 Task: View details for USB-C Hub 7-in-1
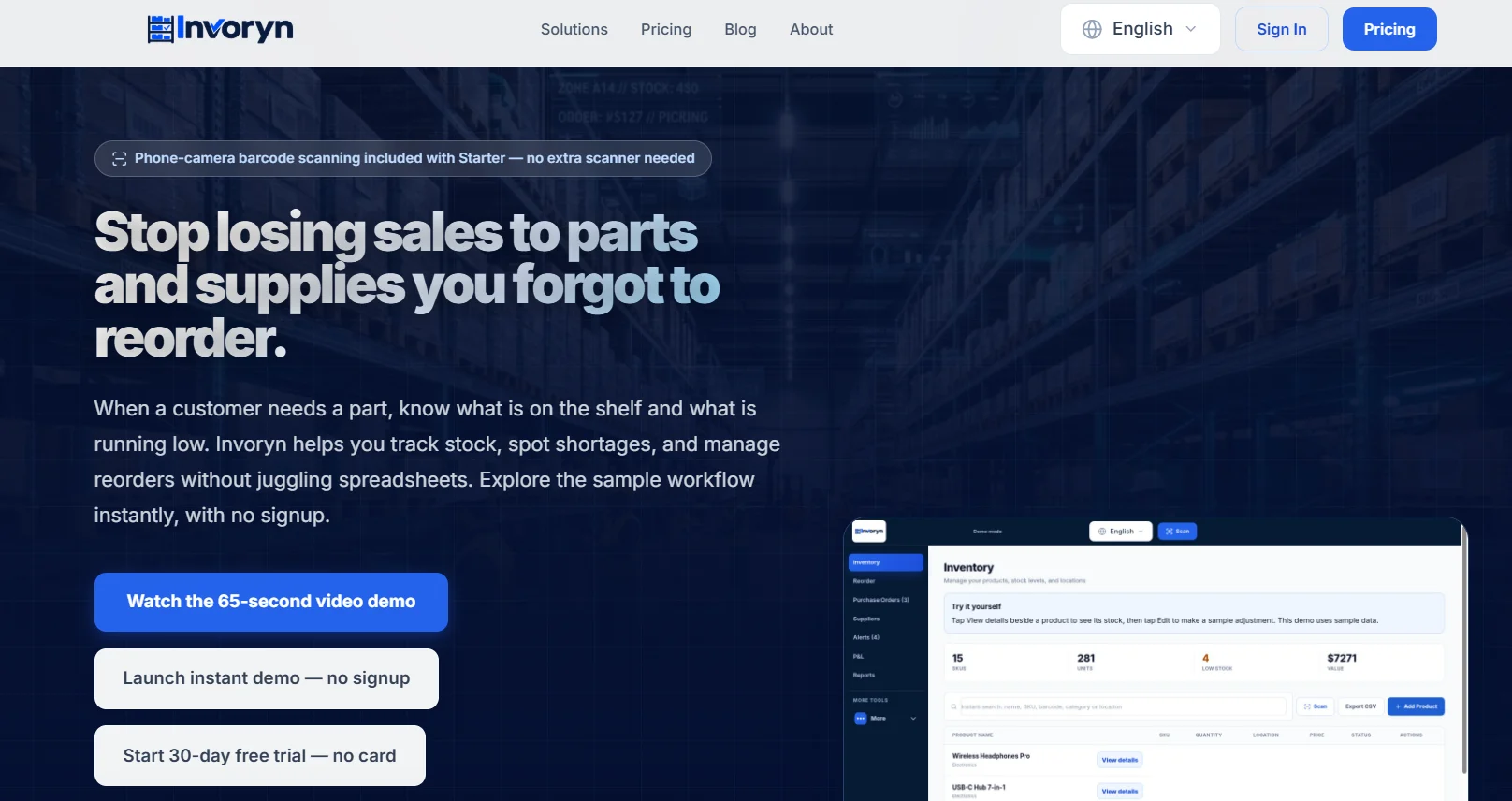click(x=1120, y=792)
